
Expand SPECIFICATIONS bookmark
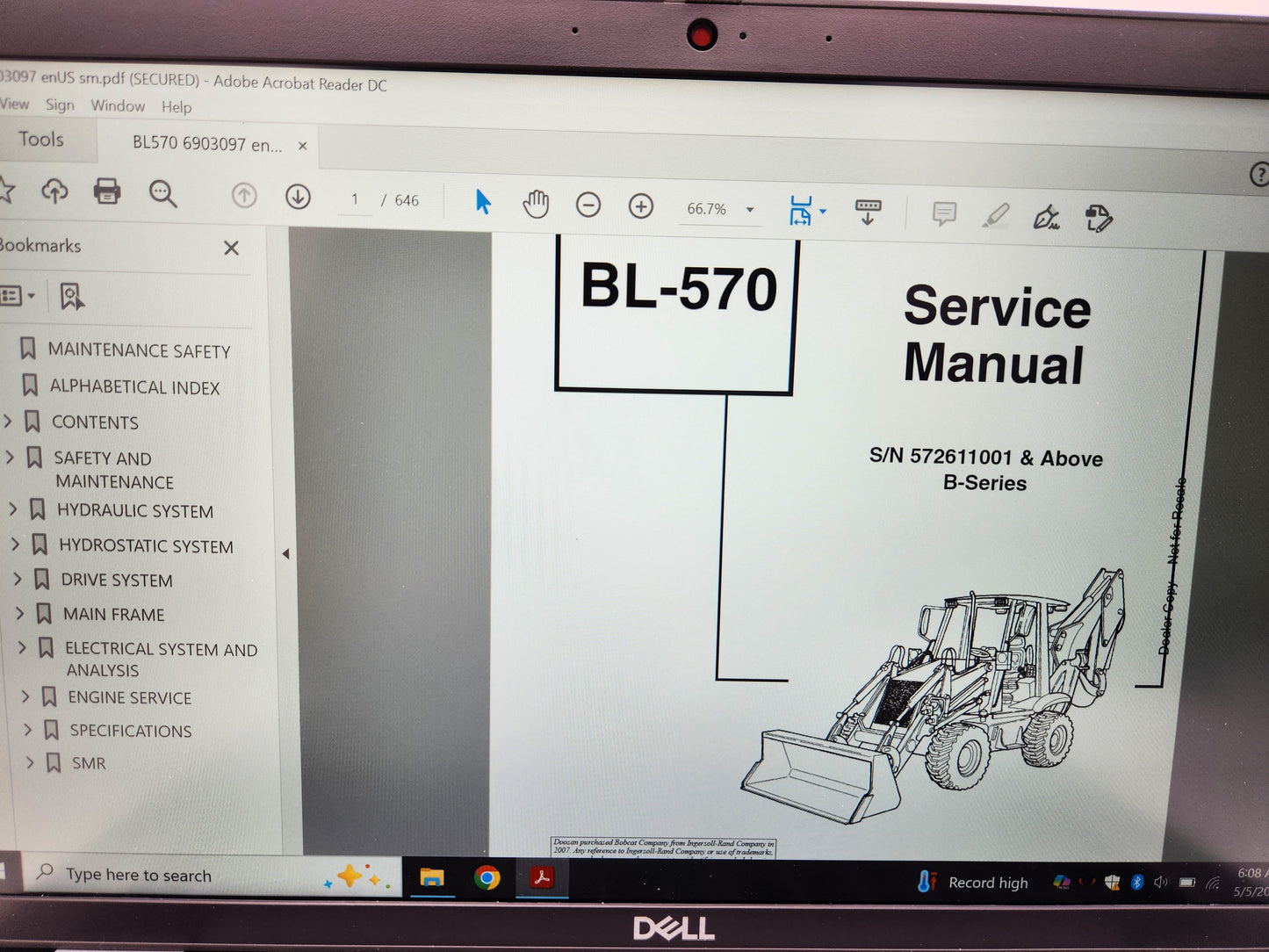pos(28,729)
